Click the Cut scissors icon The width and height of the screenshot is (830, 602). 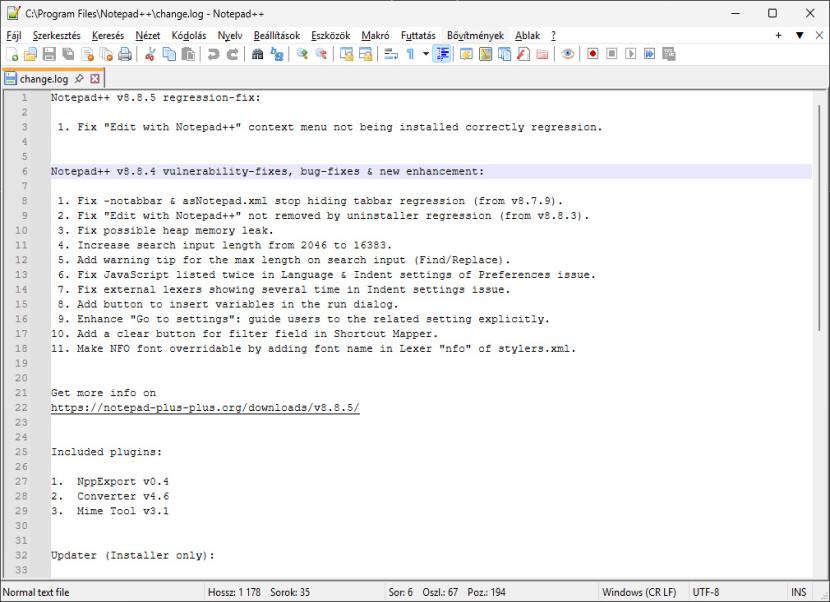[151, 54]
